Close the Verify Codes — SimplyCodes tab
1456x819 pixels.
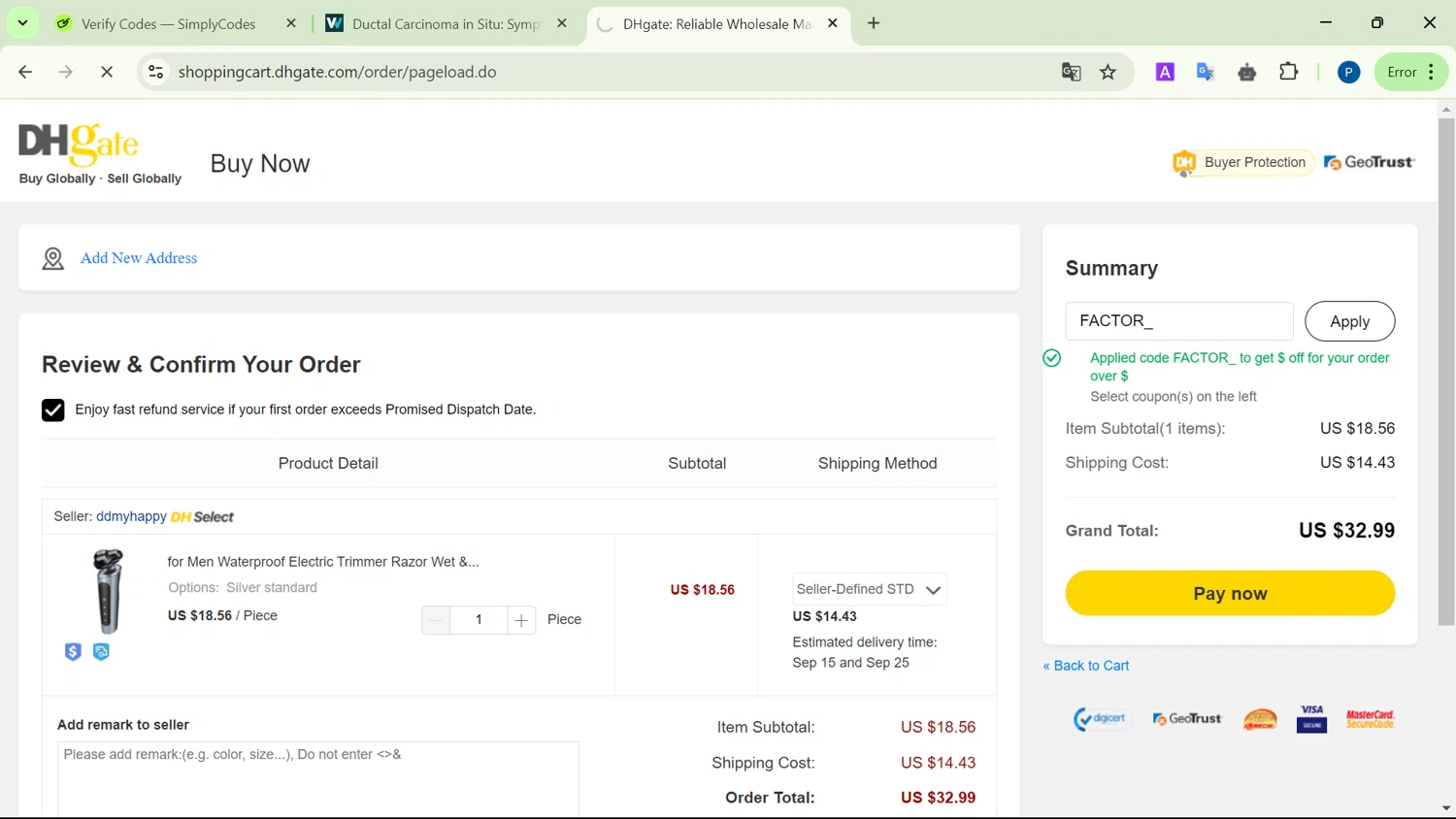(x=291, y=23)
